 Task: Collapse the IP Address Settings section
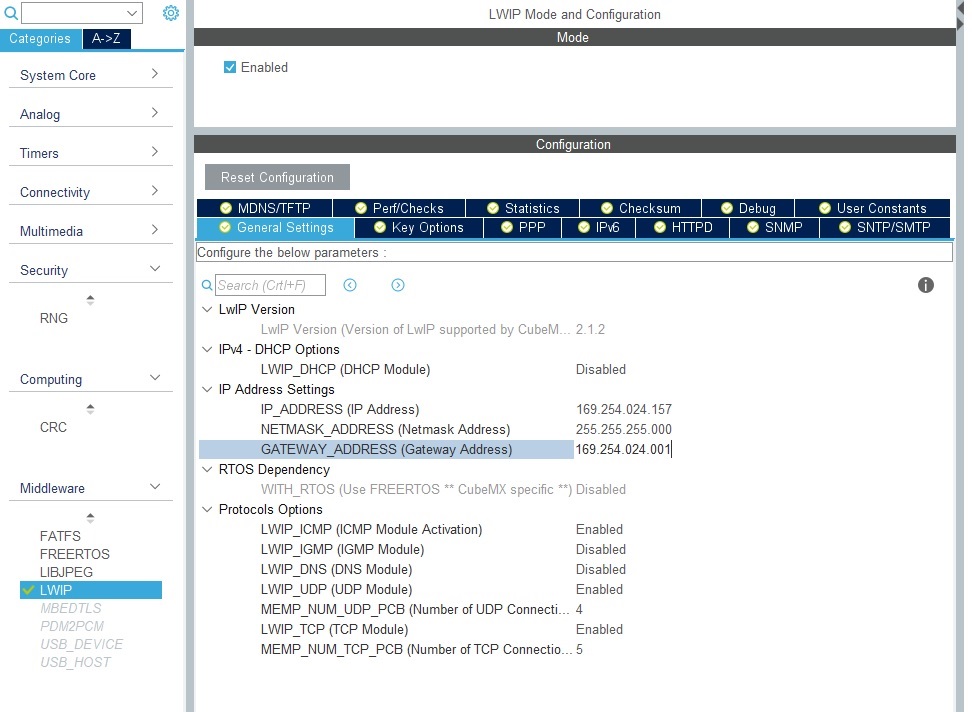point(207,389)
